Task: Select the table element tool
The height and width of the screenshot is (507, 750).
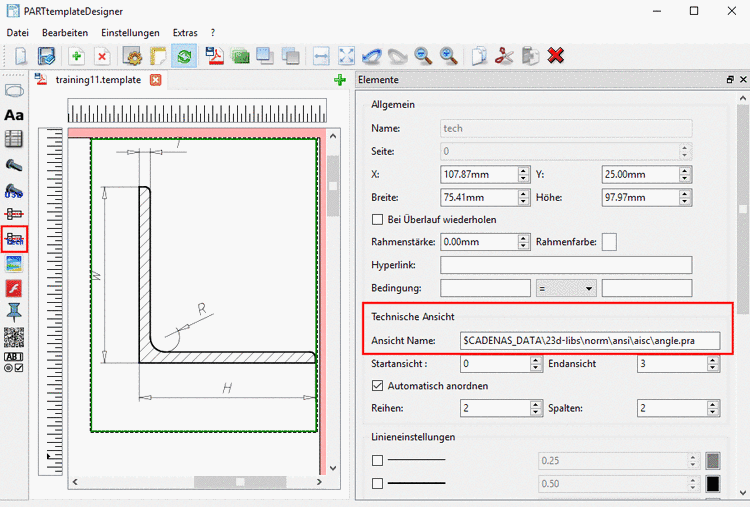Action: 14,140
